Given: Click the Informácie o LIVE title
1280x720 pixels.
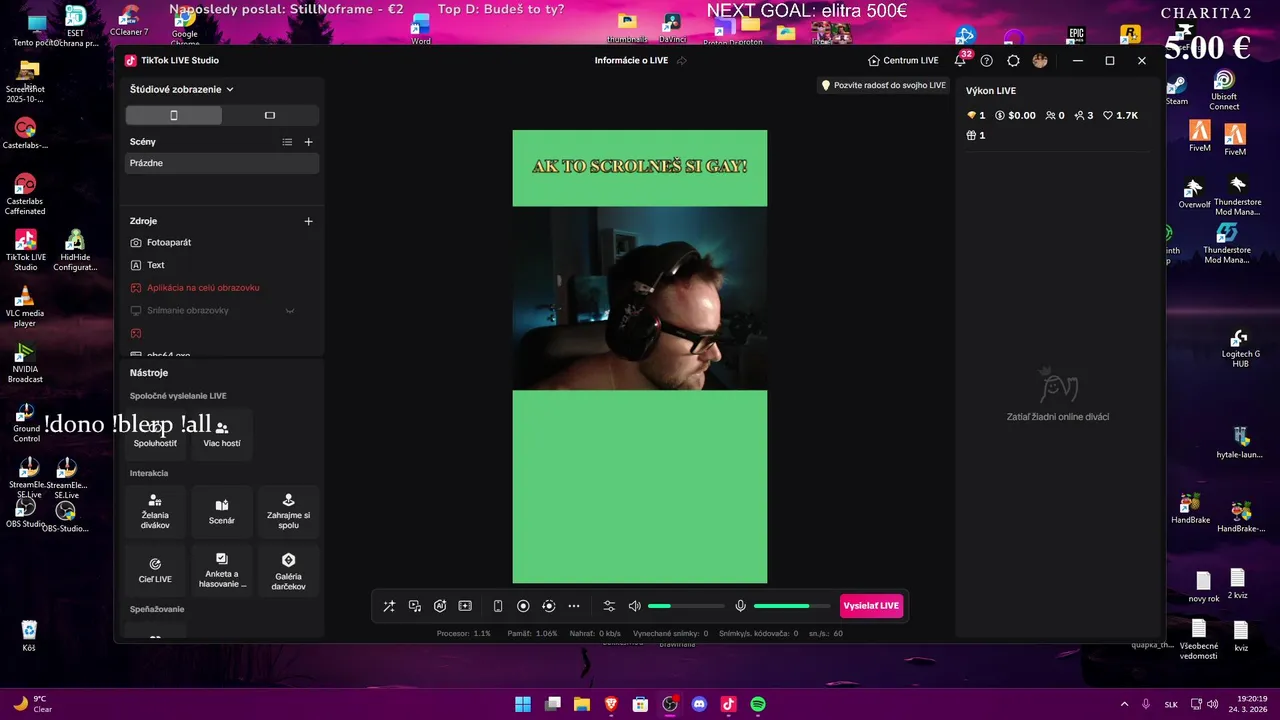Looking at the screenshot, I should click(x=631, y=61).
